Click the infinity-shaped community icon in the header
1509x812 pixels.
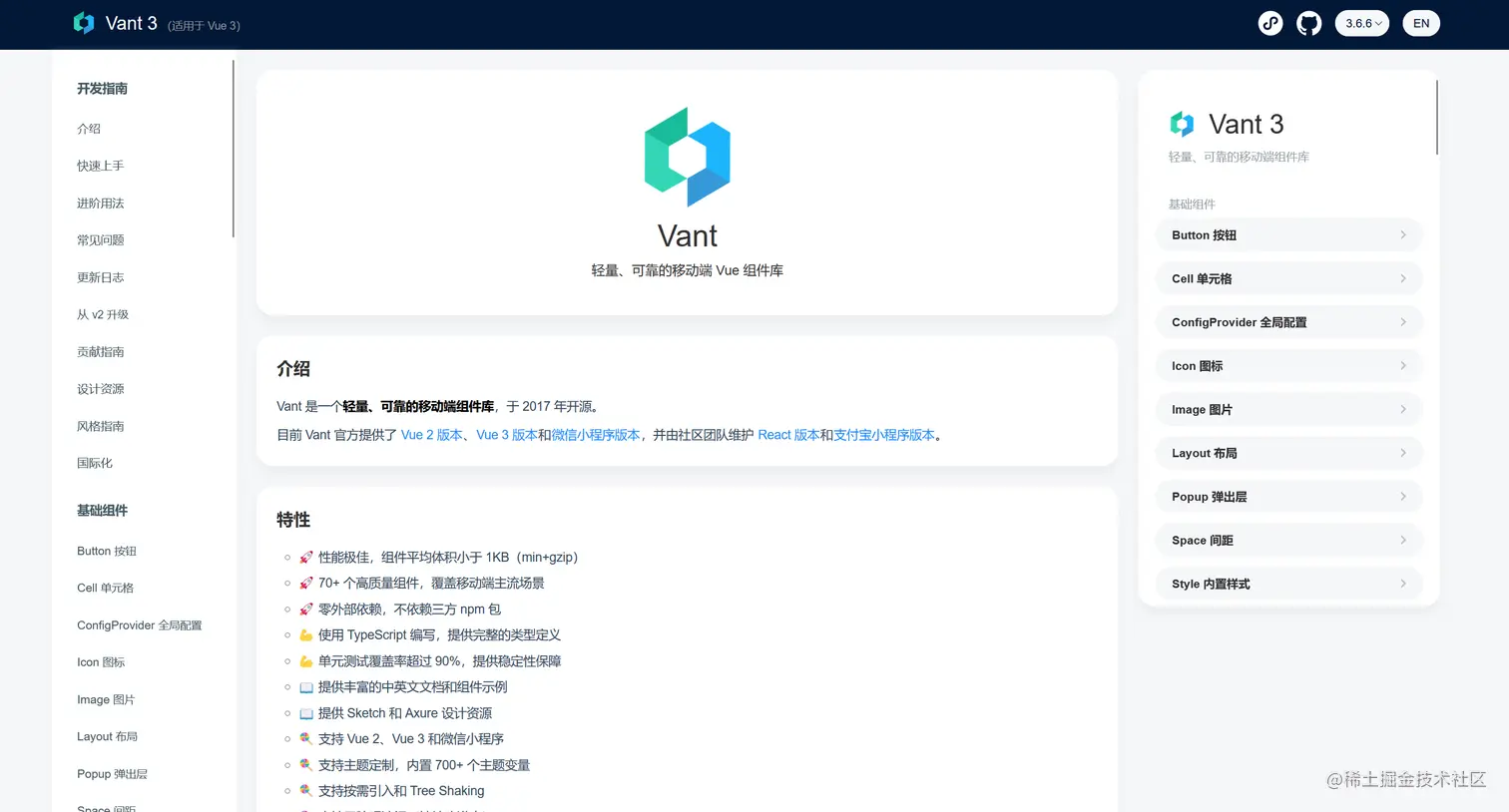point(1269,23)
